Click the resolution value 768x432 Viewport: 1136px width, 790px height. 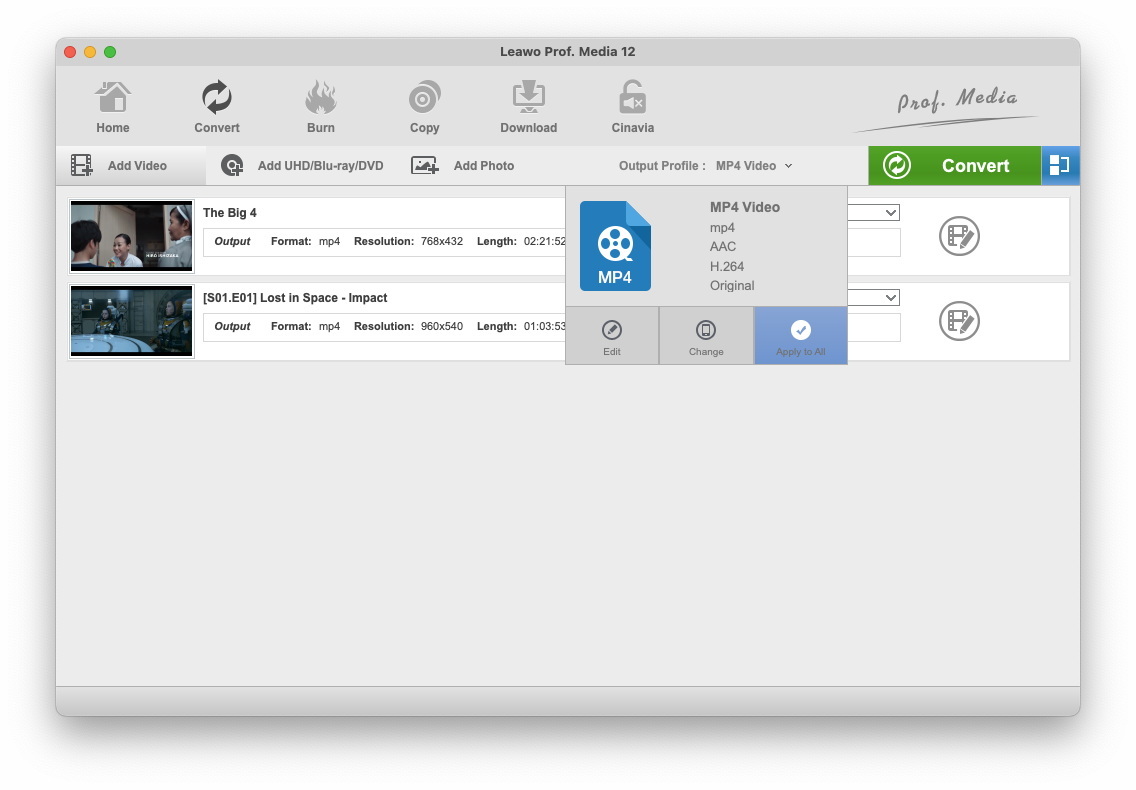(442, 241)
